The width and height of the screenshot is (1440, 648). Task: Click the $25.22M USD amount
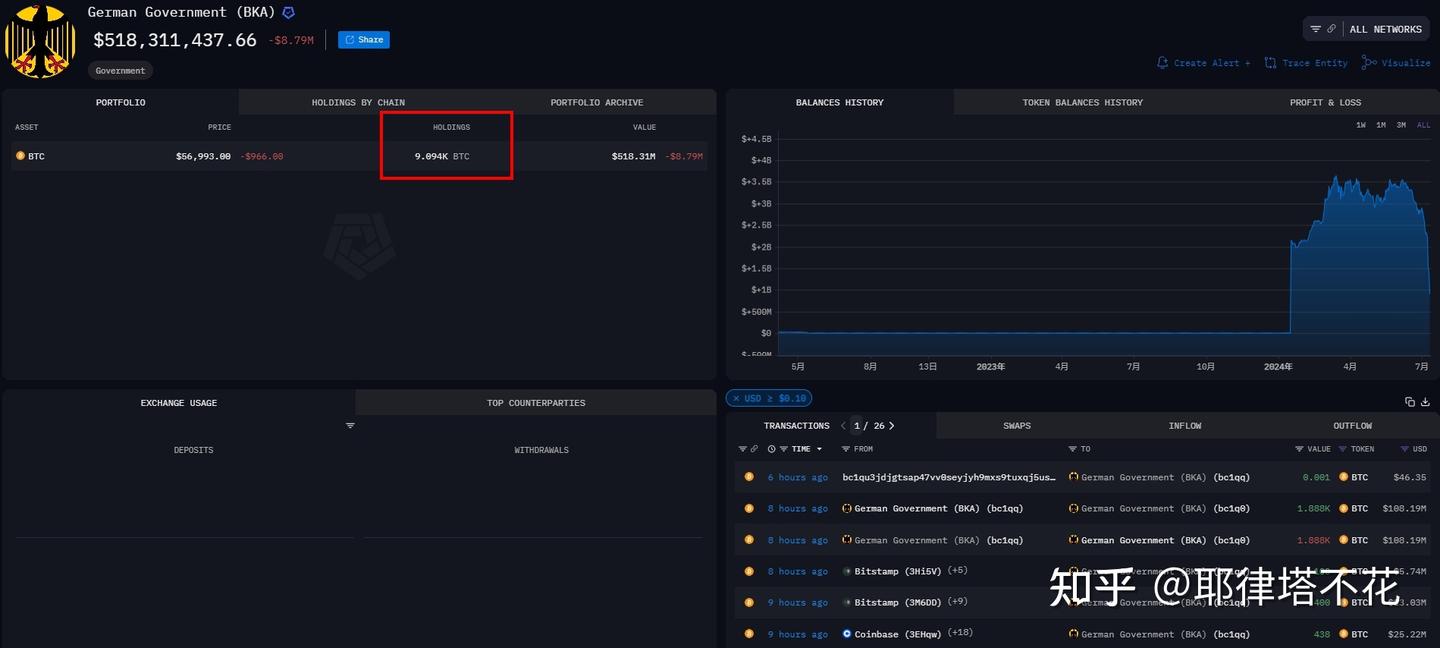1410,634
